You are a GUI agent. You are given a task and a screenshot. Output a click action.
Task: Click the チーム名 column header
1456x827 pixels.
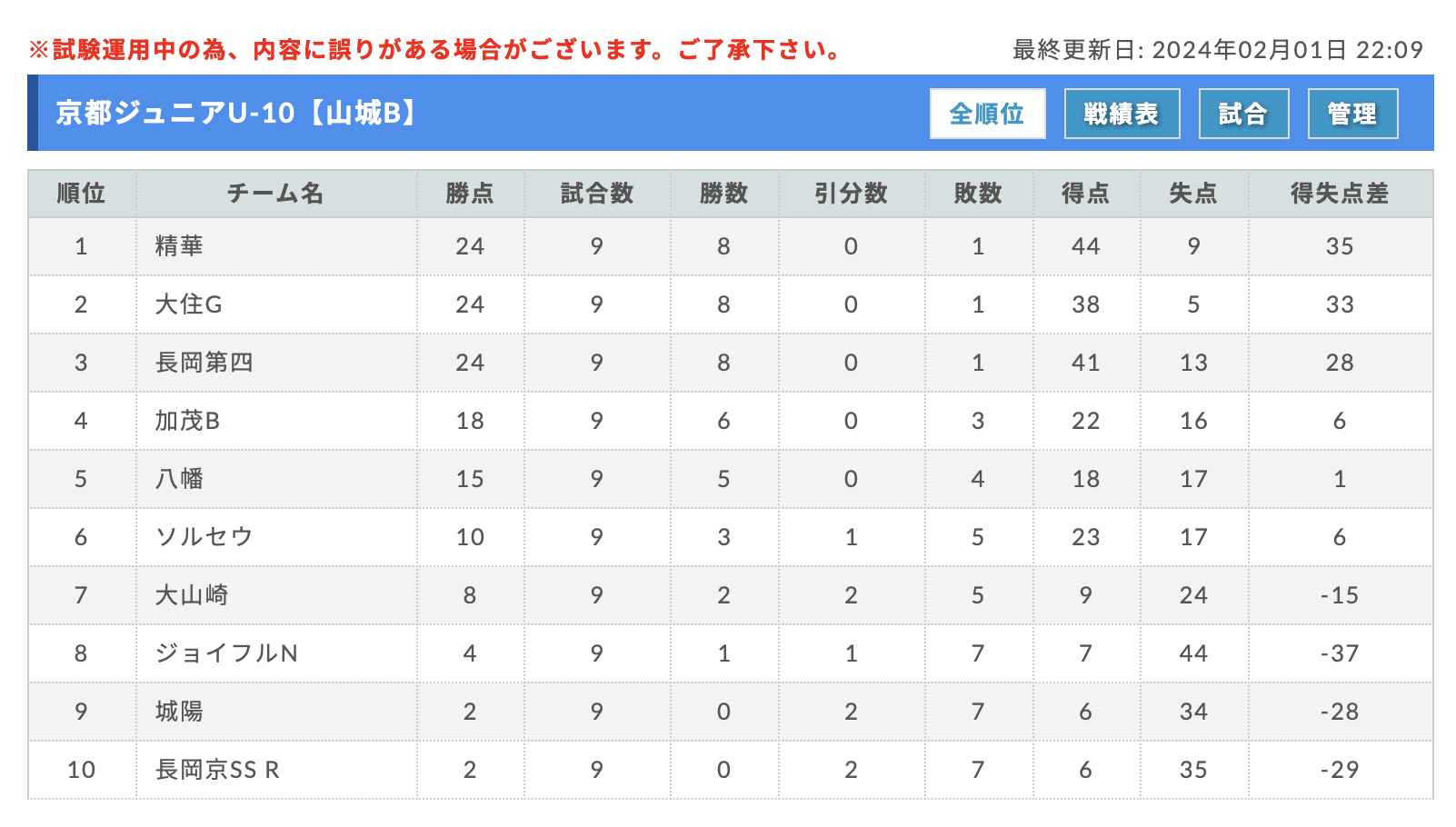click(275, 194)
